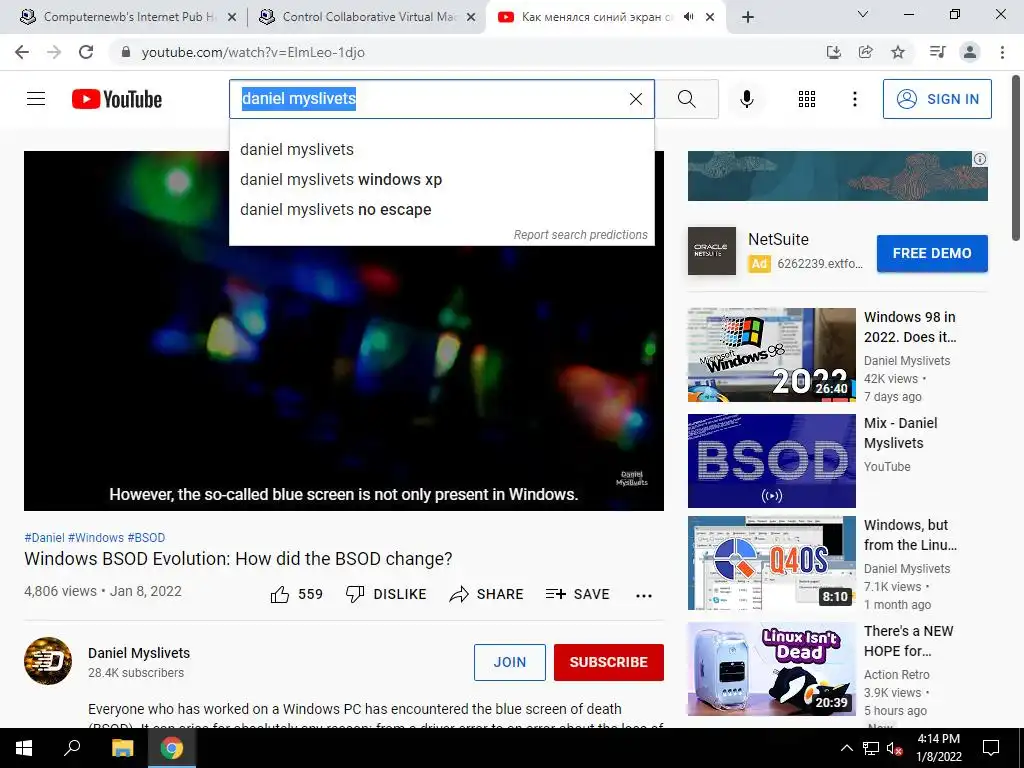Open the #Windows hashtag link
This screenshot has height=768, width=1024.
96,537
